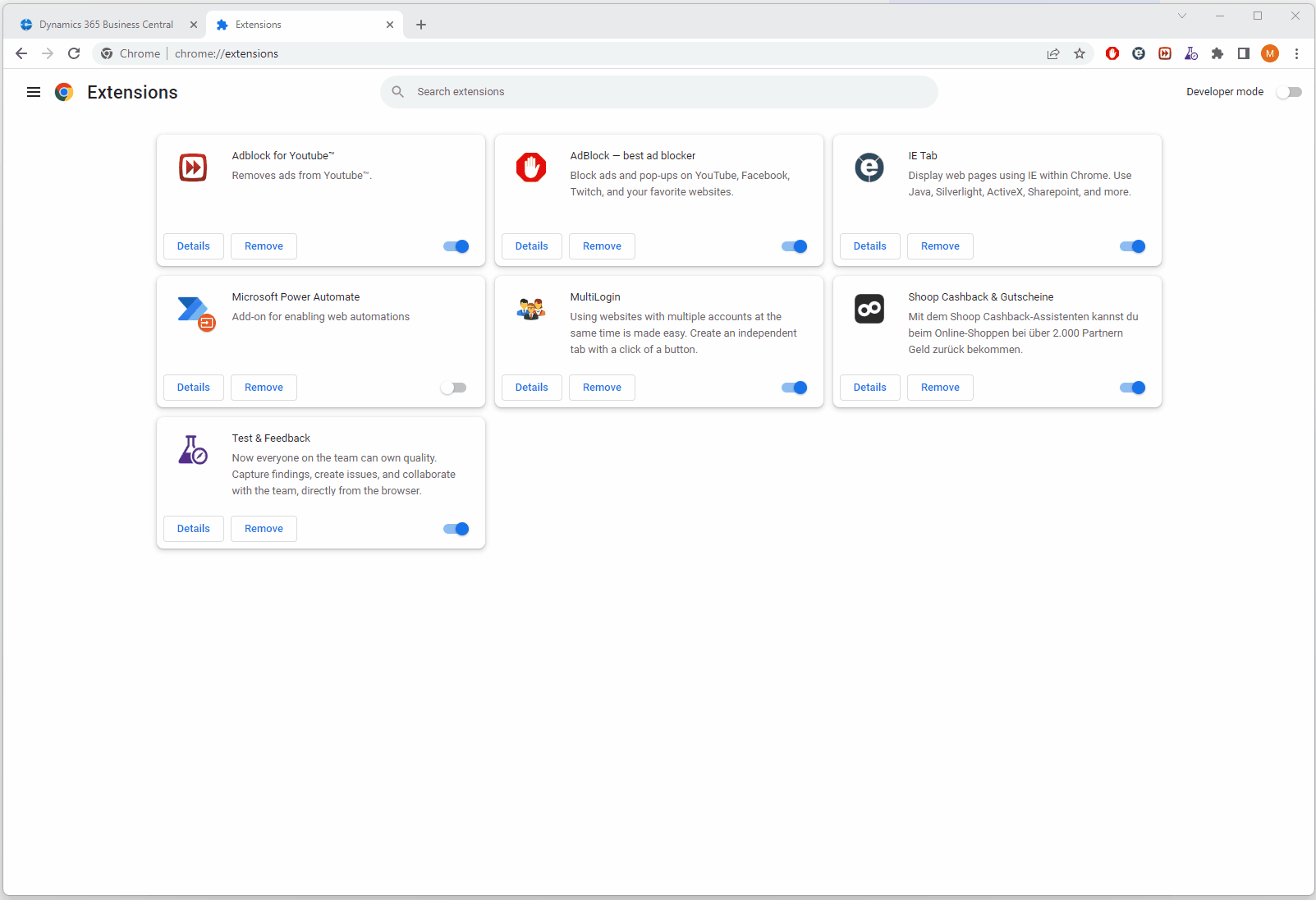The height and width of the screenshot is (900, 1316).
Task: Open Chrome's three-dot settings menu
Action: point(1296,53)
